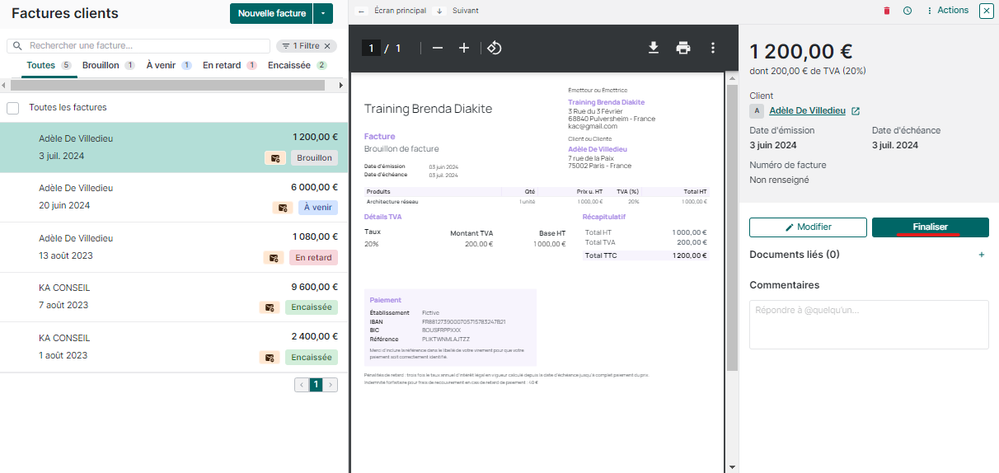Screen dimensions: 999x473
Task: Delete invoice using red trash icon
Action: pos(885,11)
